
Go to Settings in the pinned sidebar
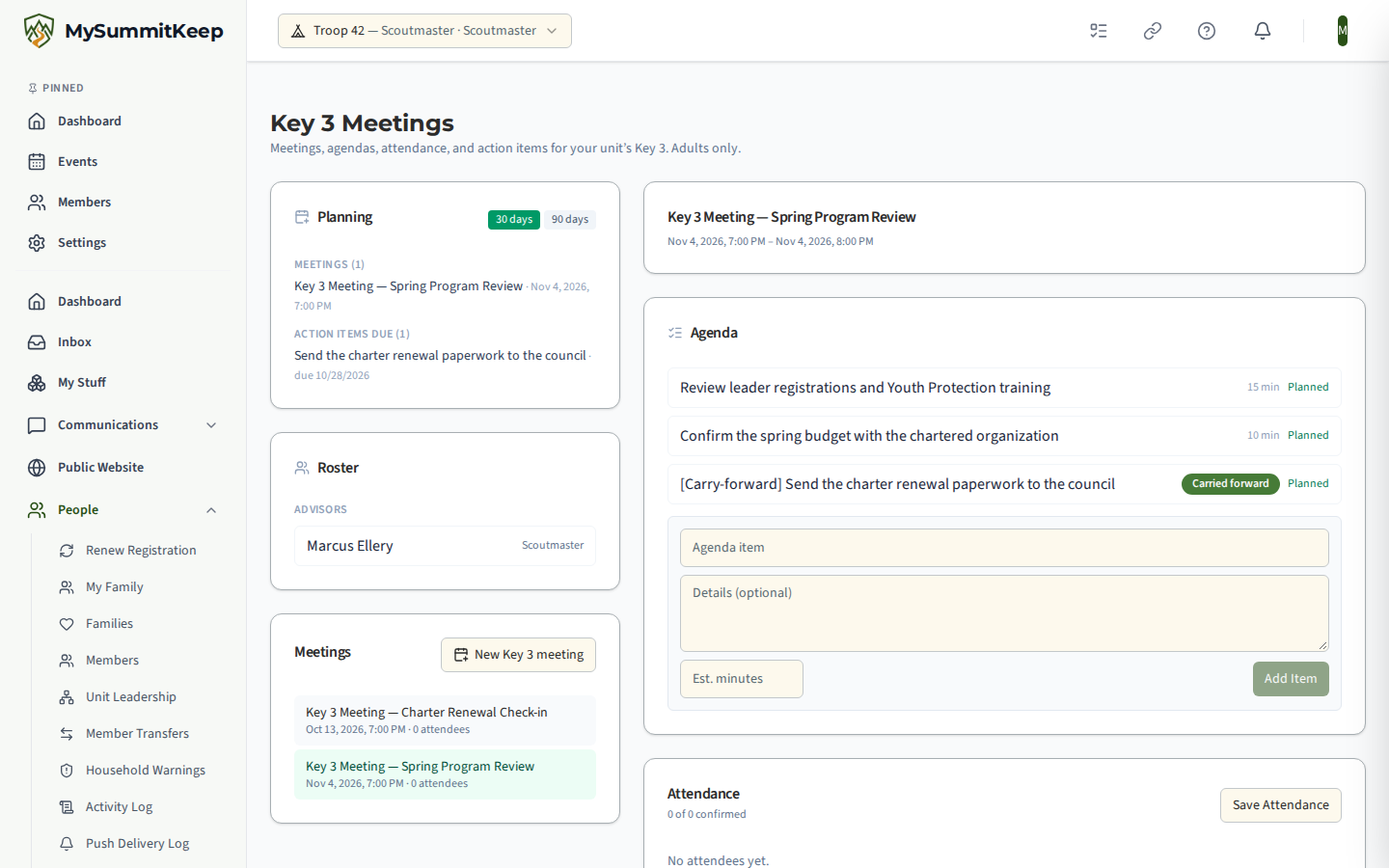(123, 243)
